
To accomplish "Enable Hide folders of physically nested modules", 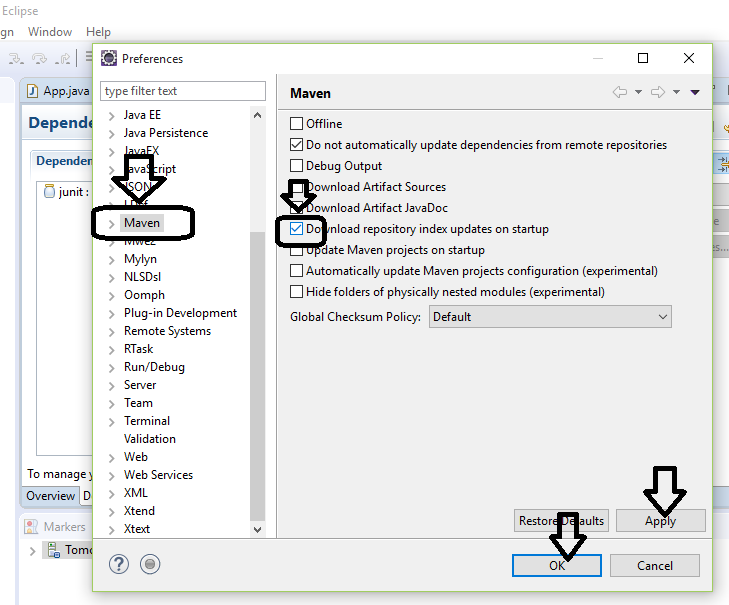I will 296,292.
